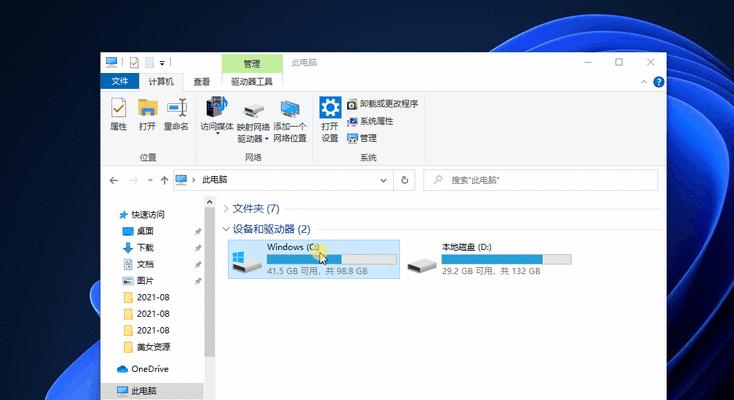Screen dimensions: 734x400
Task: Select the Windows (C:) drive
Action: point(314,259)
